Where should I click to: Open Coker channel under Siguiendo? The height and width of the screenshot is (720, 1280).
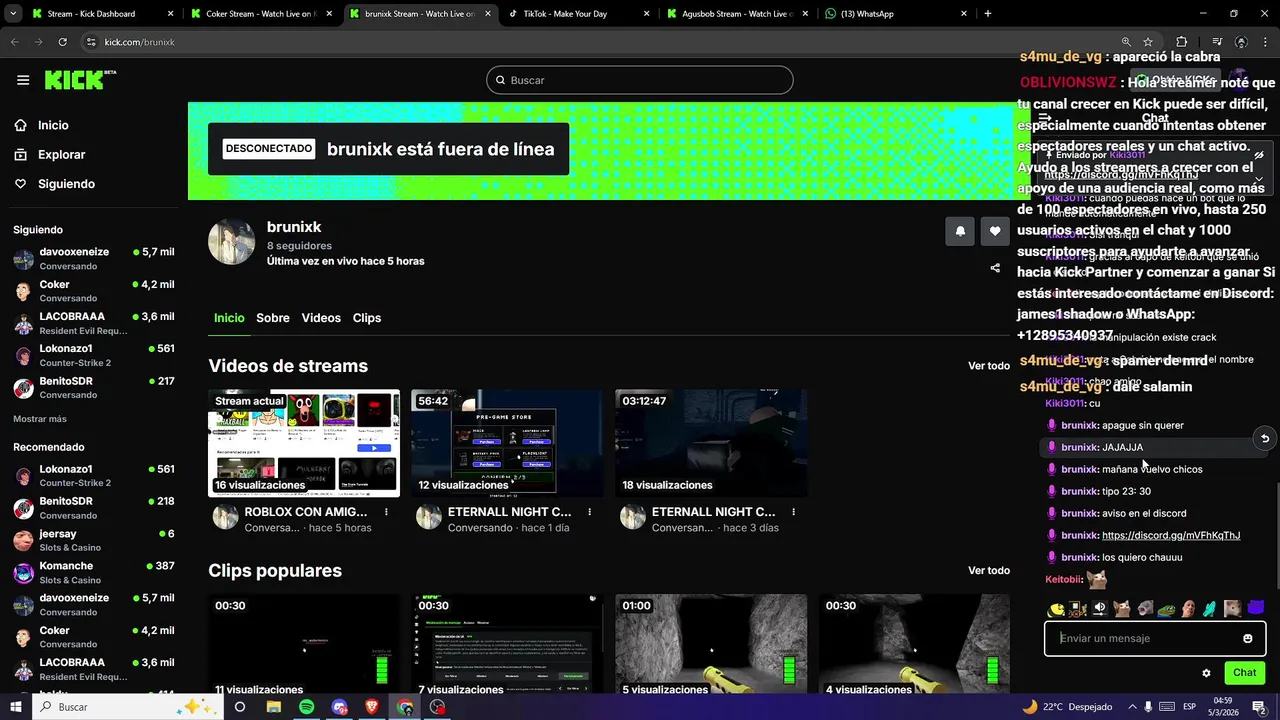(94, 291)
